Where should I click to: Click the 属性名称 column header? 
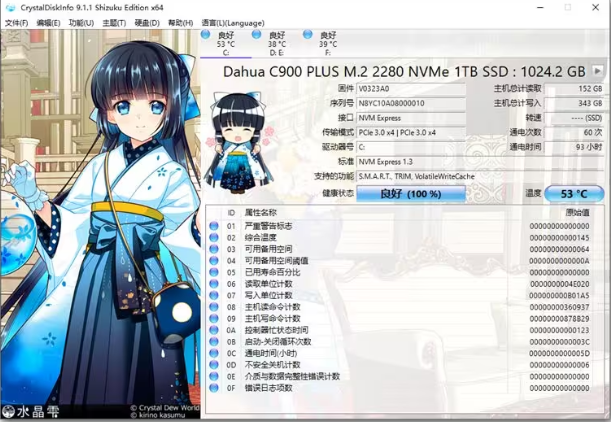(260, 213)
